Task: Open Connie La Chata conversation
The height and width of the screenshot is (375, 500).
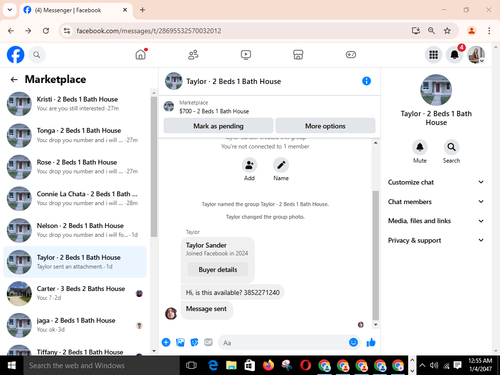Action: pyautogui.click(x=75, y=198)
